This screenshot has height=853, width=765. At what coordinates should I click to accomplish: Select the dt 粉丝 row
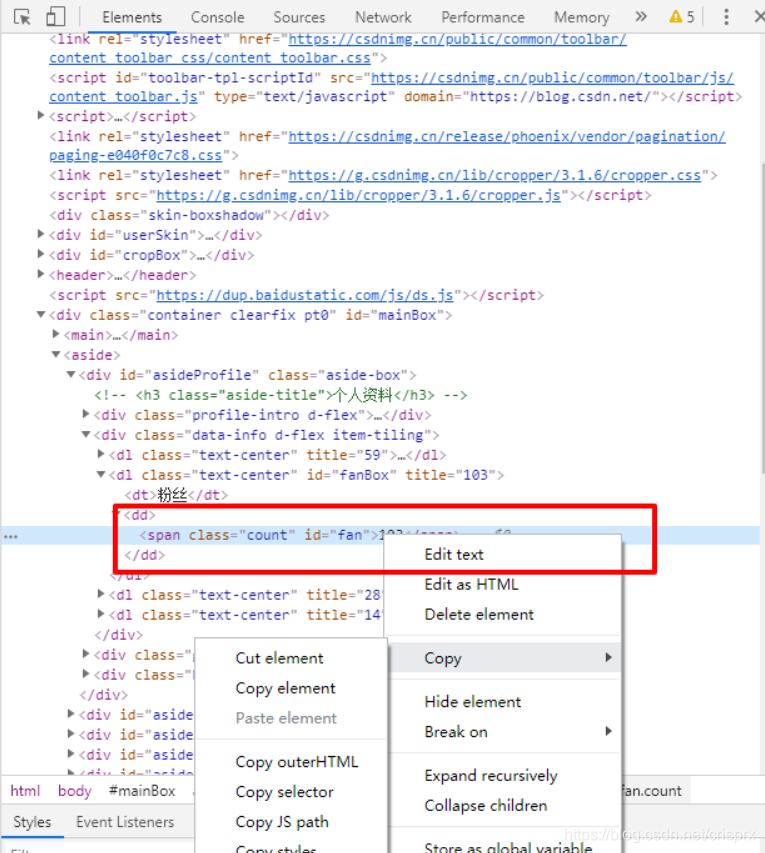tap(176, 495)
